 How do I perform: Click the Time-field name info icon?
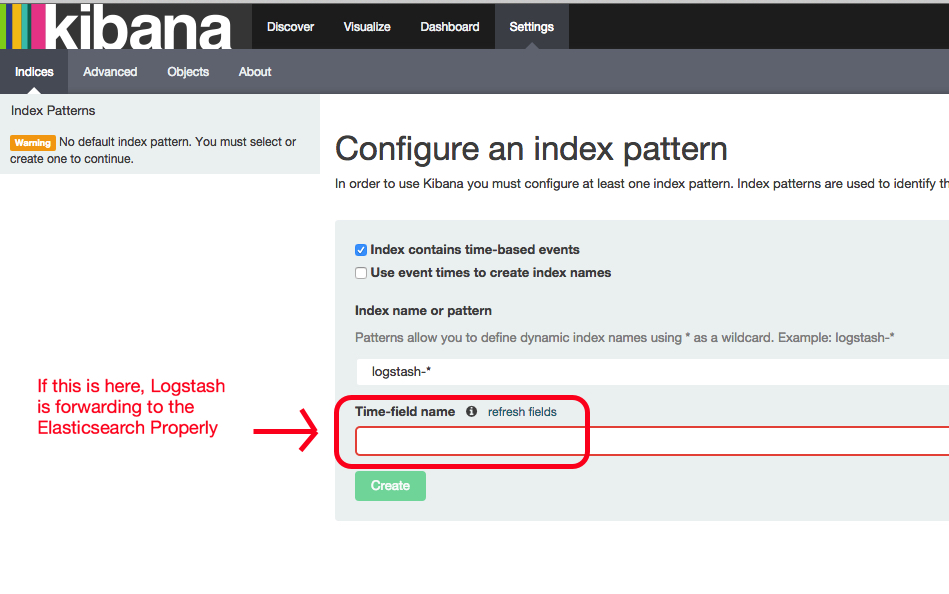click(471, 412)
